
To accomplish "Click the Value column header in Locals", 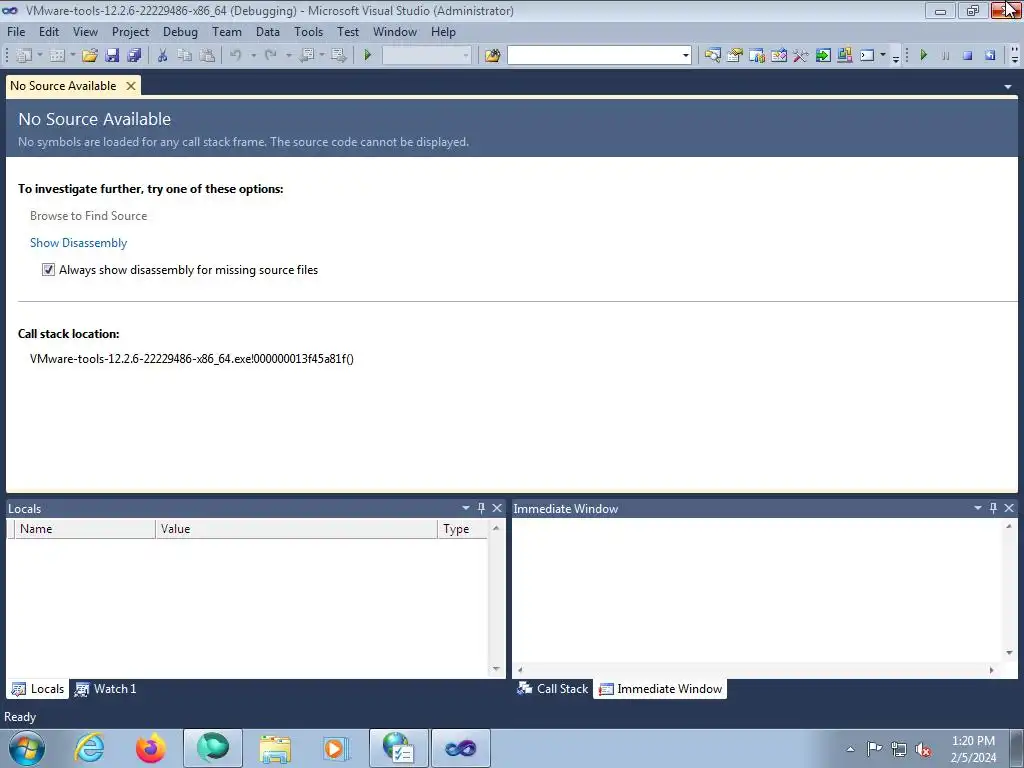I will (296, 529).
